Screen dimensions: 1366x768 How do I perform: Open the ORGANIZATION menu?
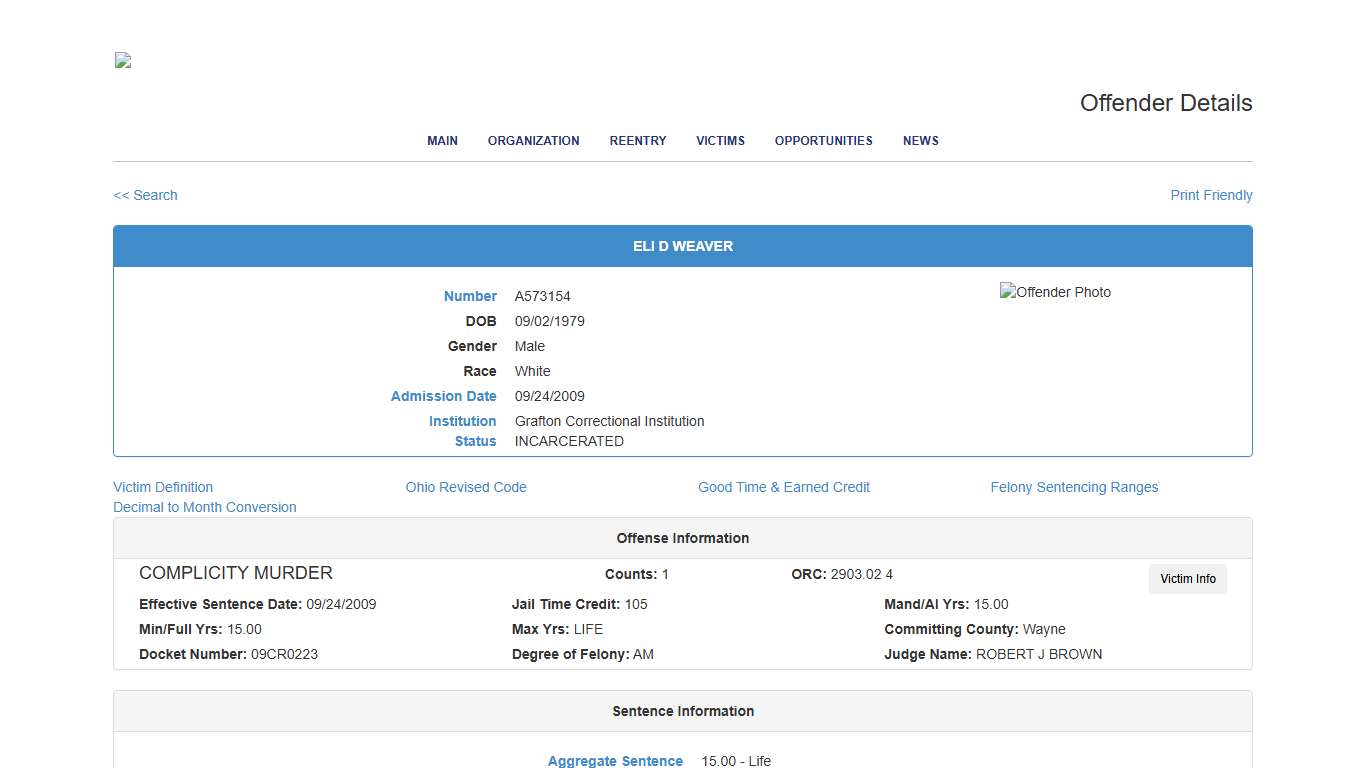(x=533, y=141)
